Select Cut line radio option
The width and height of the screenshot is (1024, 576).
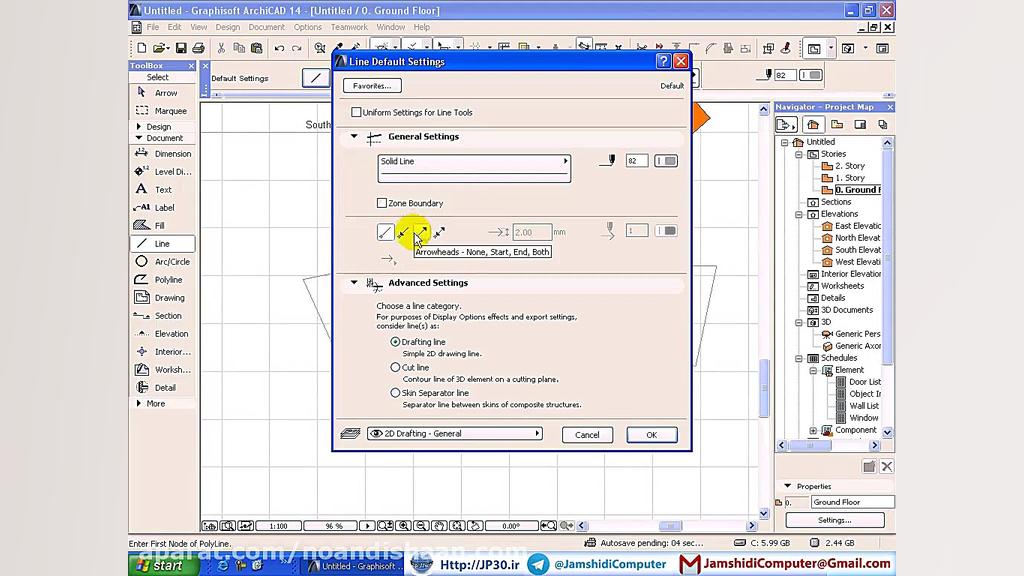click(395, 367)
